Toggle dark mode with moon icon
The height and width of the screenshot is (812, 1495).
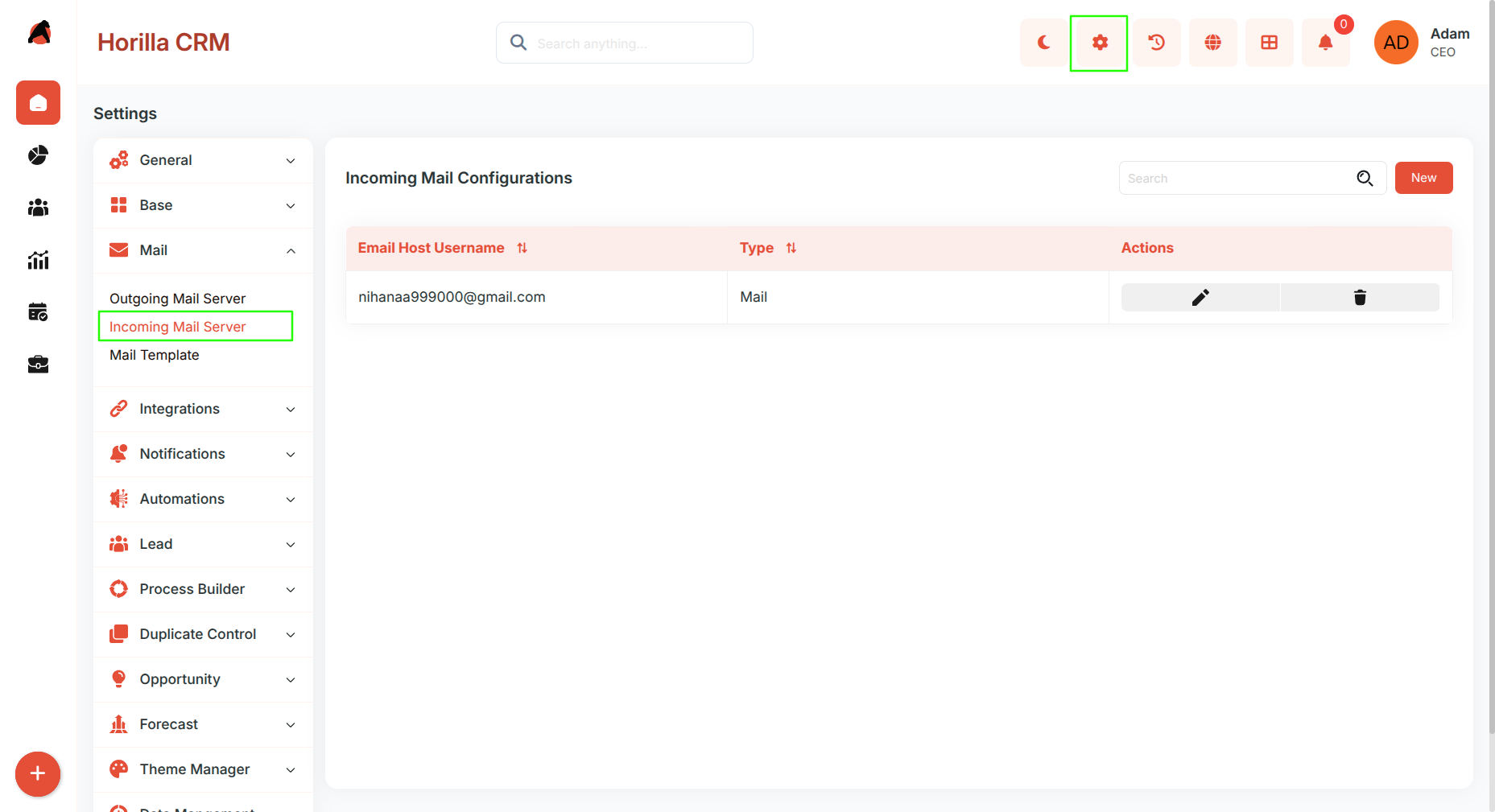click(1043, 43)
